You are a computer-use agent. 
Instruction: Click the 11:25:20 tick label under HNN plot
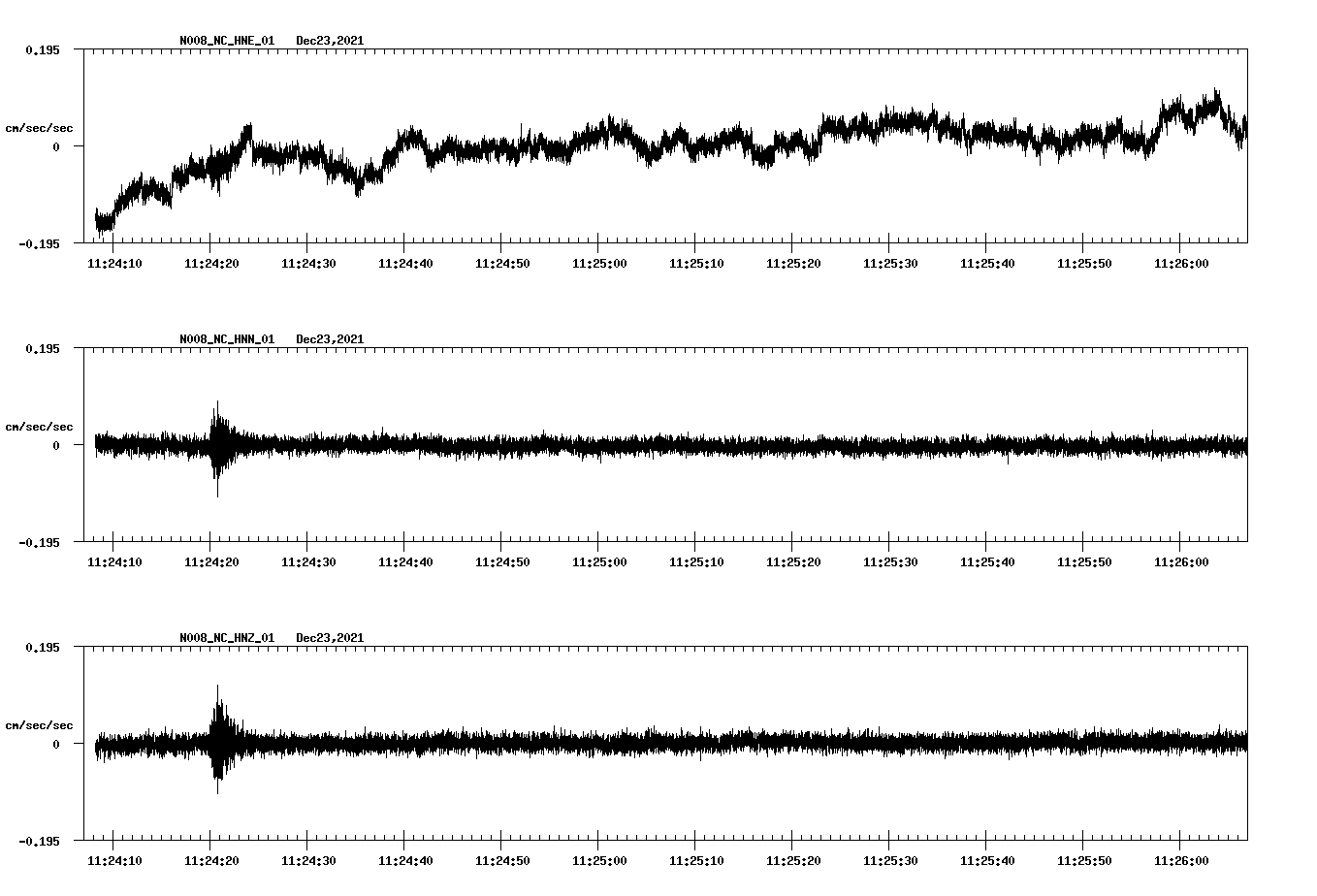[793, 561]
